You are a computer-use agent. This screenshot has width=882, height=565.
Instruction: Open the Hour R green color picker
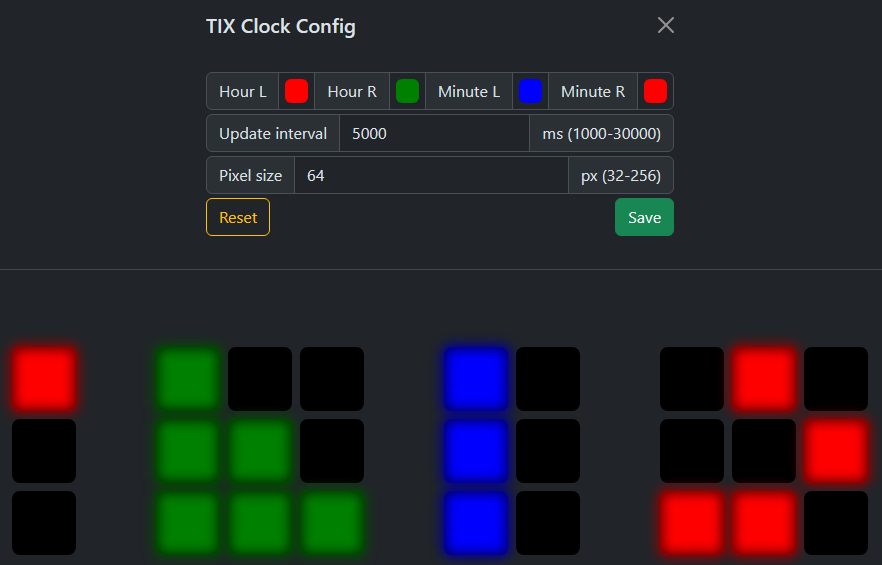click(407, 92)
